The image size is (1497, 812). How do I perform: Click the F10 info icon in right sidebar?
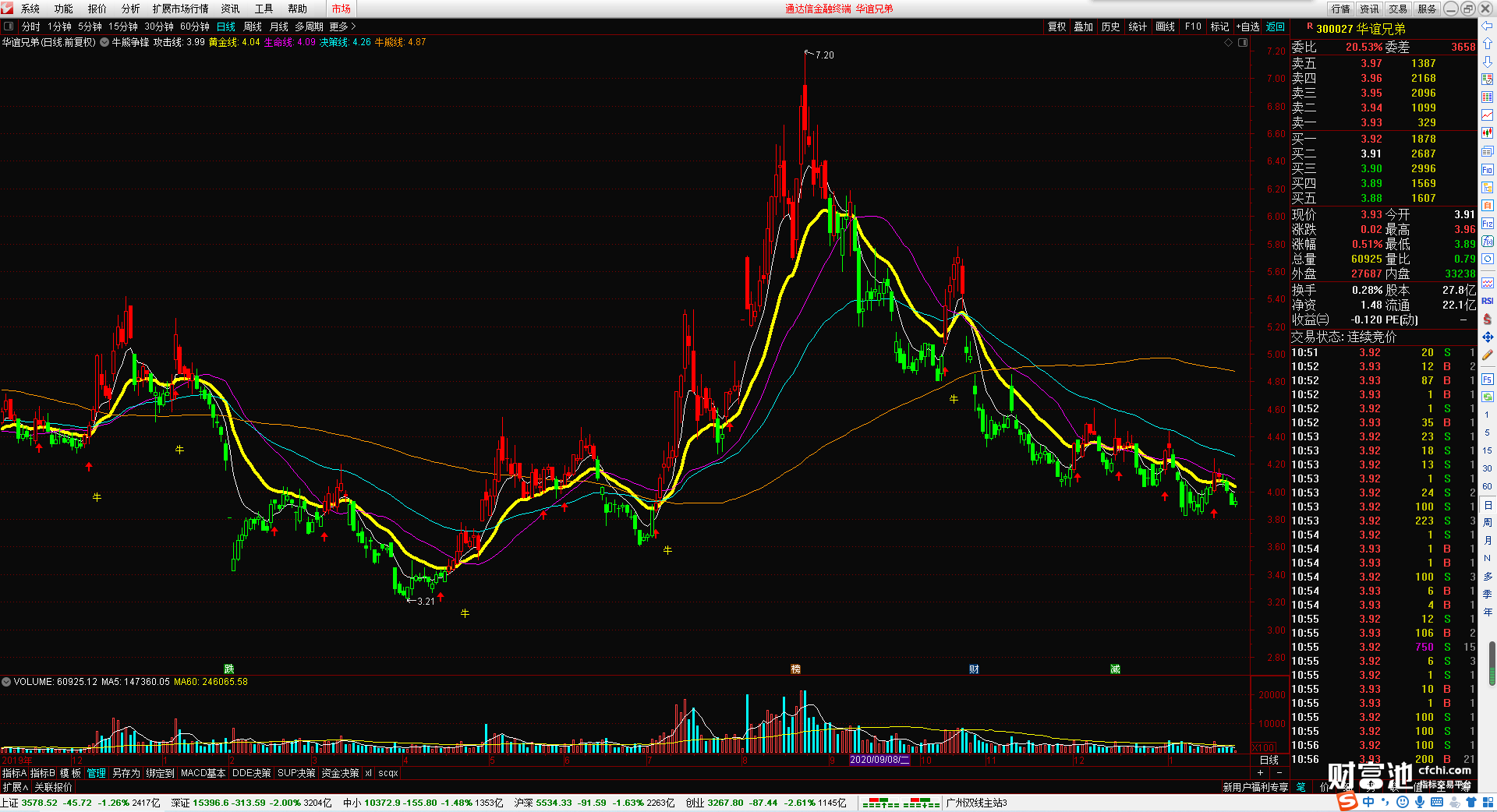pos(1487,170)
